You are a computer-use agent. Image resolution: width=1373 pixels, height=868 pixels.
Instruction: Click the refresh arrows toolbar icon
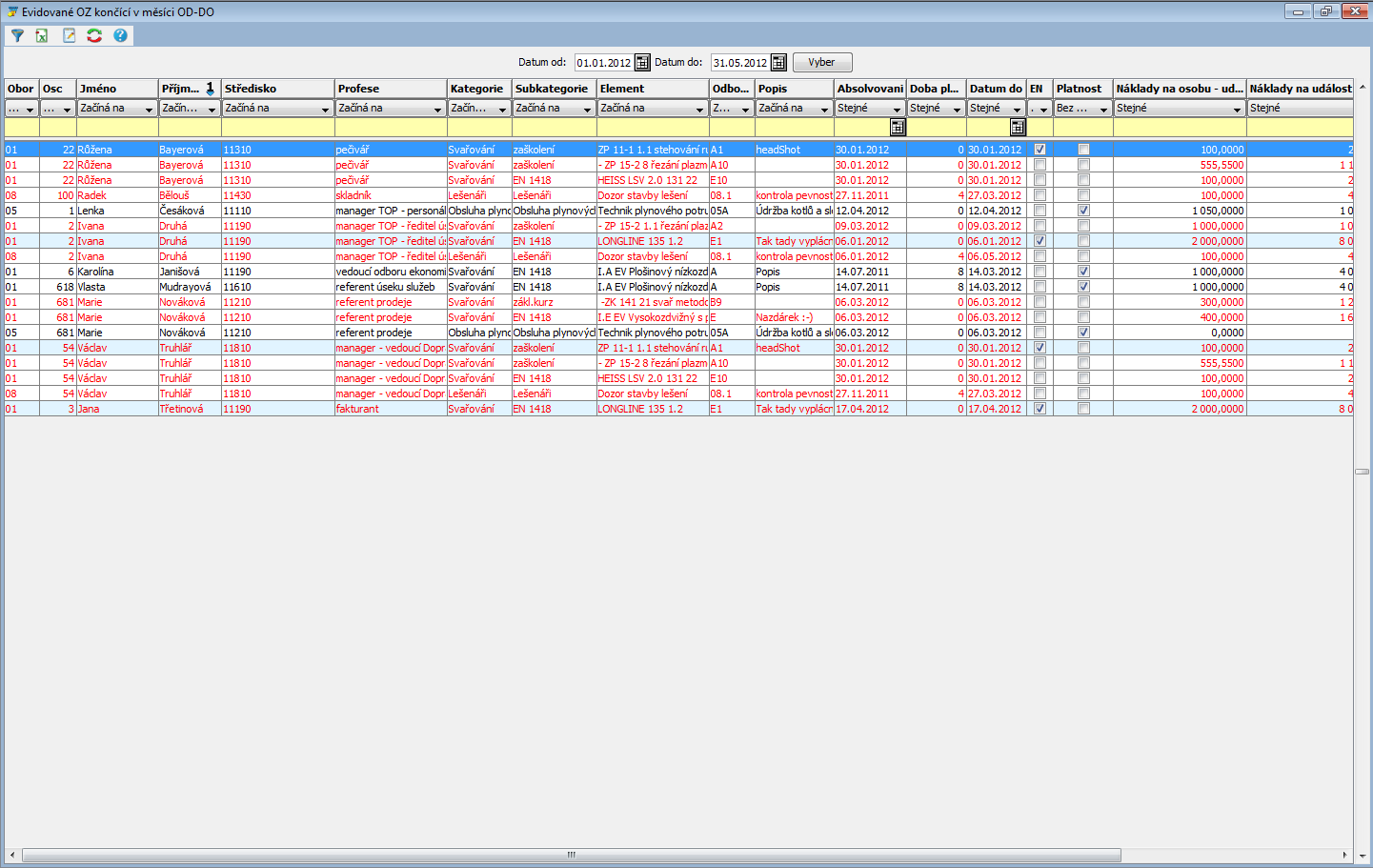[x=94, y=35]
